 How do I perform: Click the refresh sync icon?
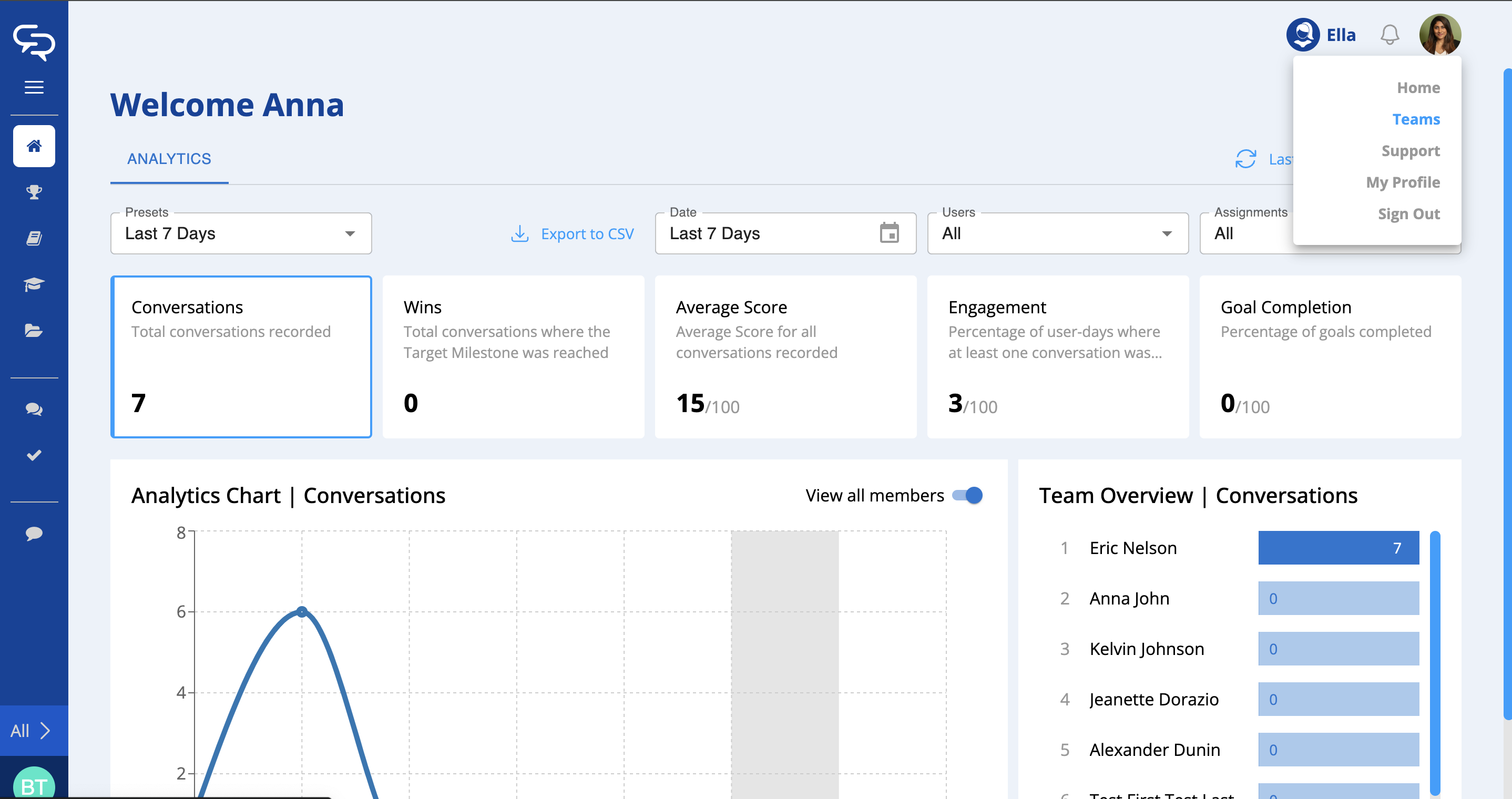(1245, 159)
